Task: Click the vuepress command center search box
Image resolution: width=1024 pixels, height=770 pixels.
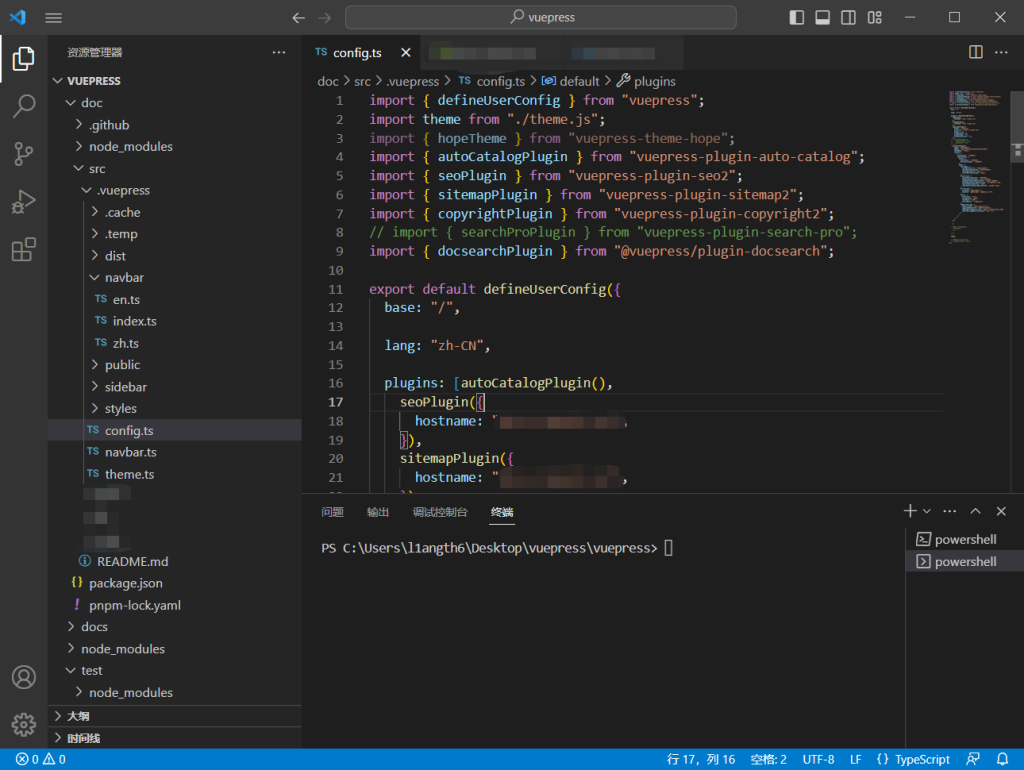Action: [x=541, y=18]
